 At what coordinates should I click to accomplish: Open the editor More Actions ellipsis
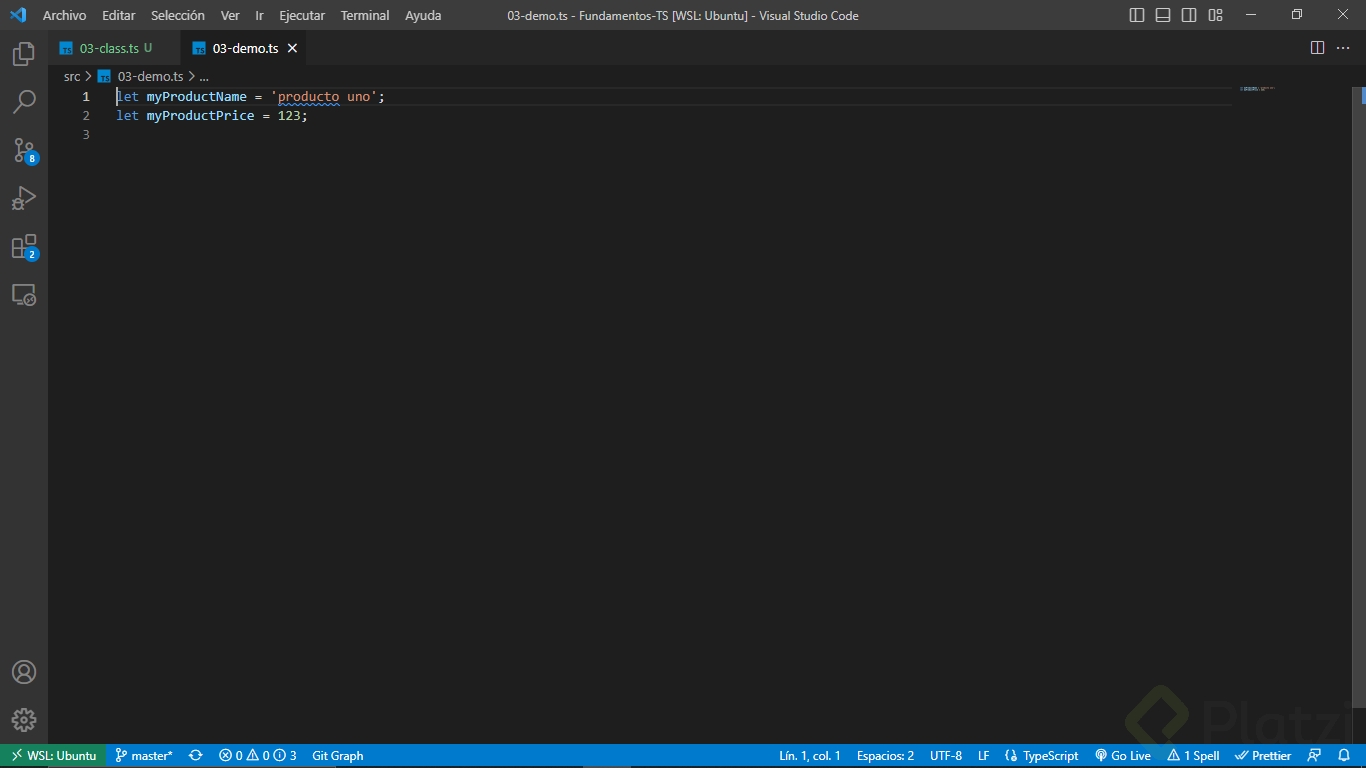(x=1343, y=48)
